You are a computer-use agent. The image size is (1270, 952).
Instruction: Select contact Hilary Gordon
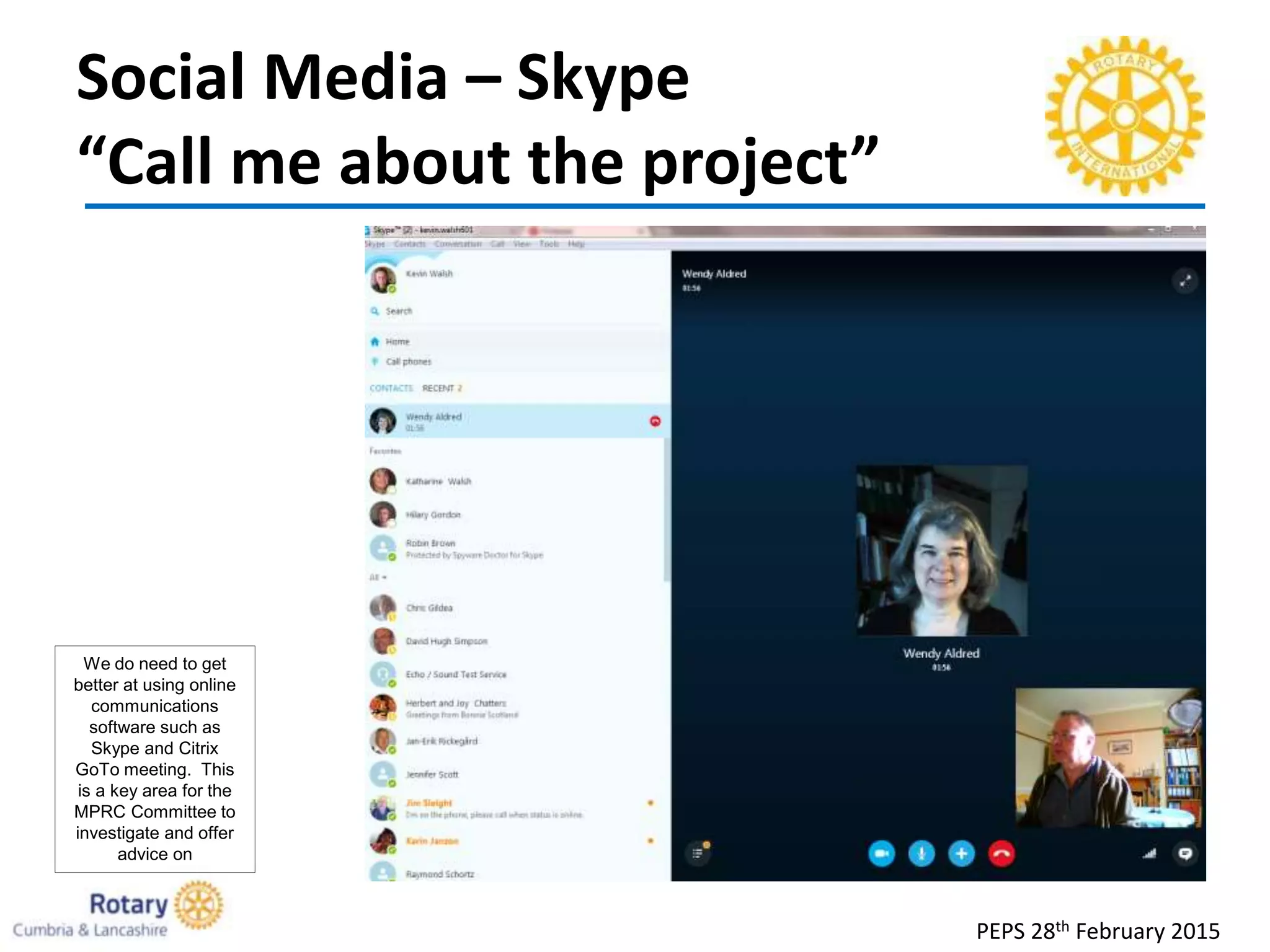[x=514, y=515]
